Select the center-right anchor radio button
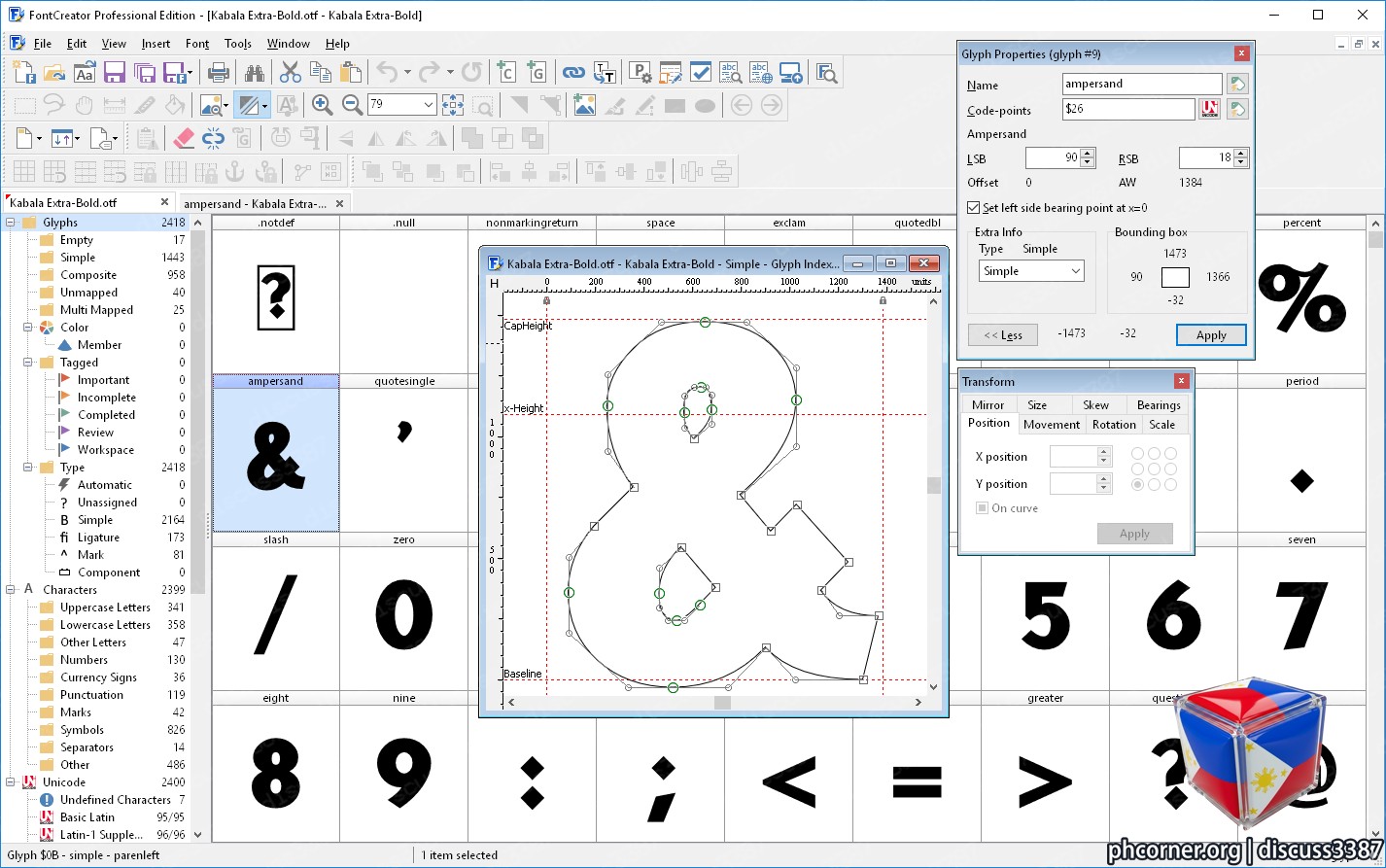This screenshot has height=868, width=1386. pyautogui.click(x=1170, y=469)
